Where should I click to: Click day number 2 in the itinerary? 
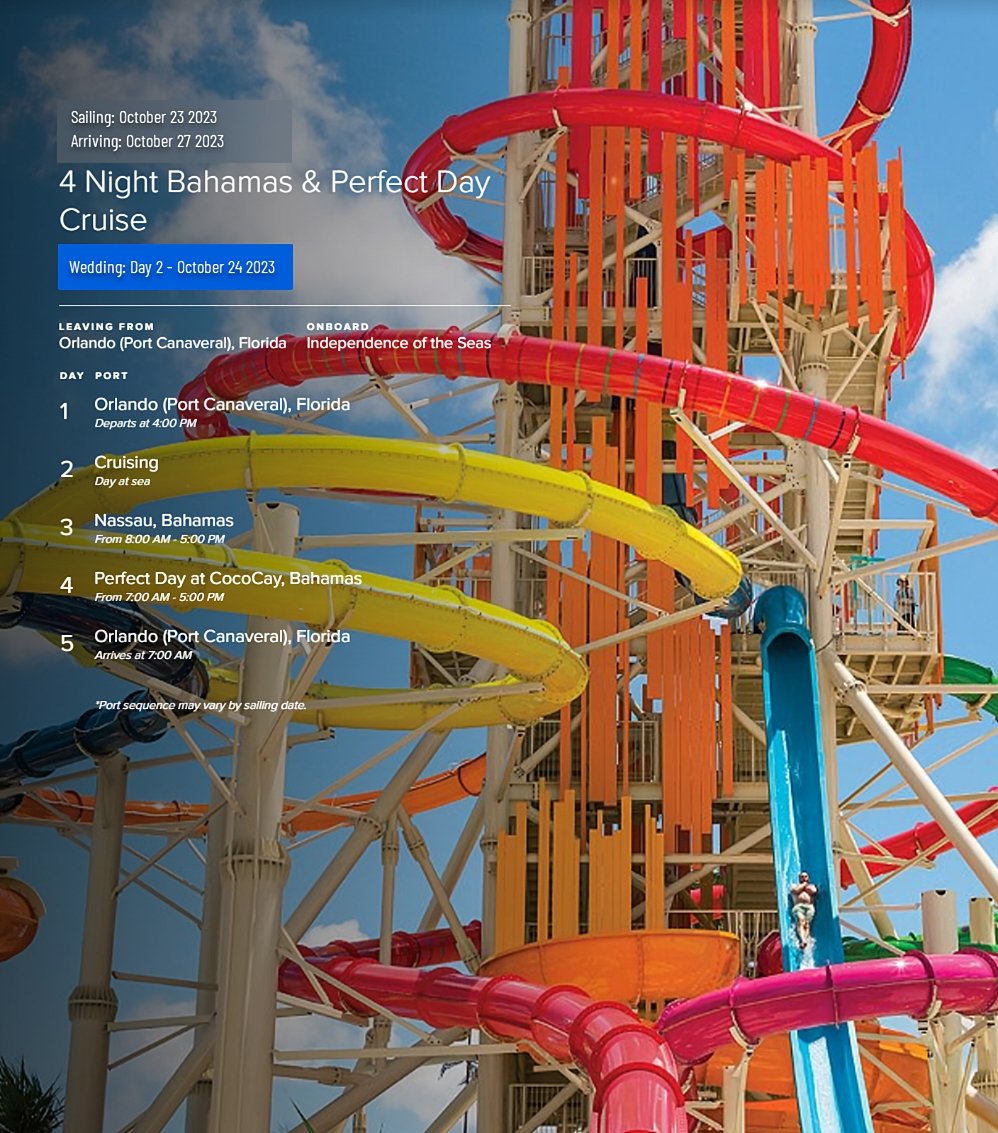(x=66, y=470)
